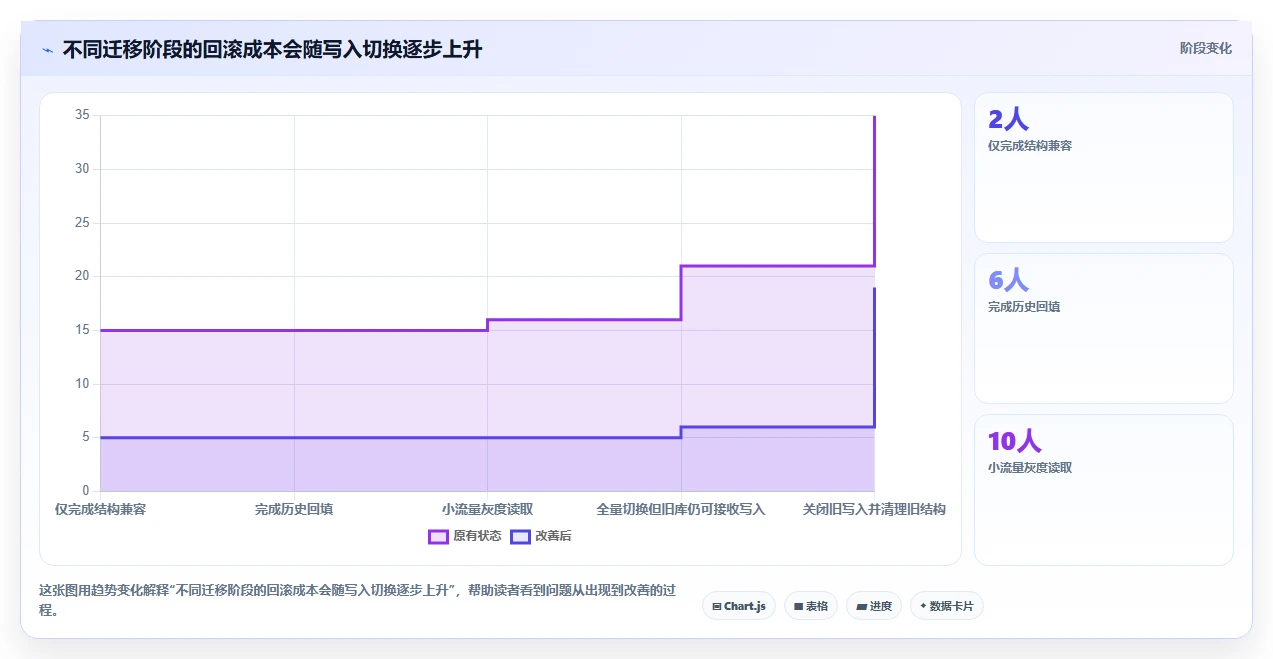Screen dimensions: 1273x659
Task: Click the y-axis value 5
Action: (86, 437)
